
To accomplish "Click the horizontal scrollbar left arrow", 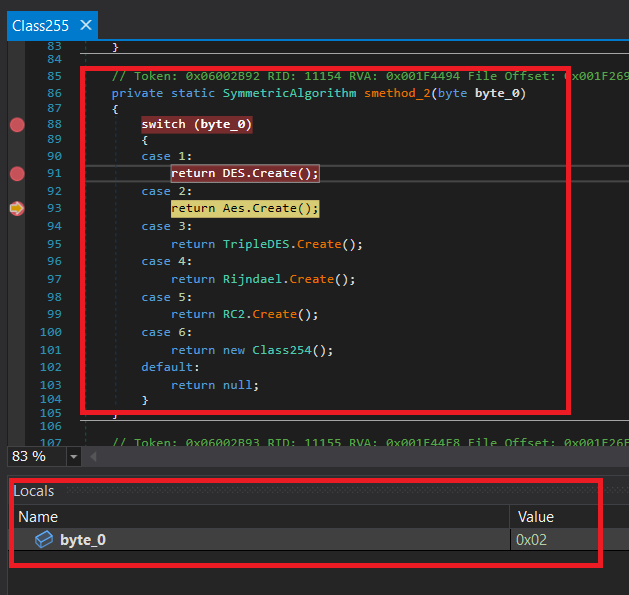I will pyautogui.click(x=93, y=457).
